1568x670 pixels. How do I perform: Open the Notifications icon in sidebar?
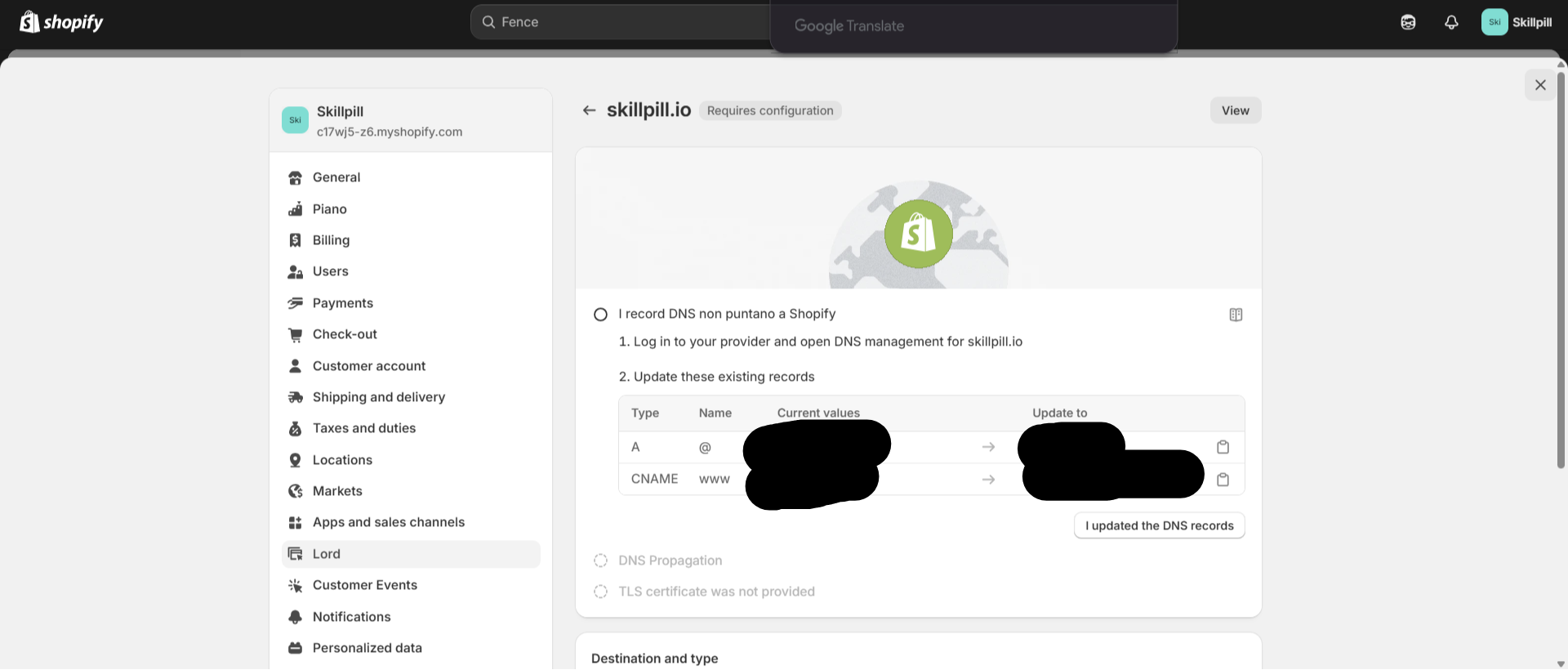(x=296, y=617)
